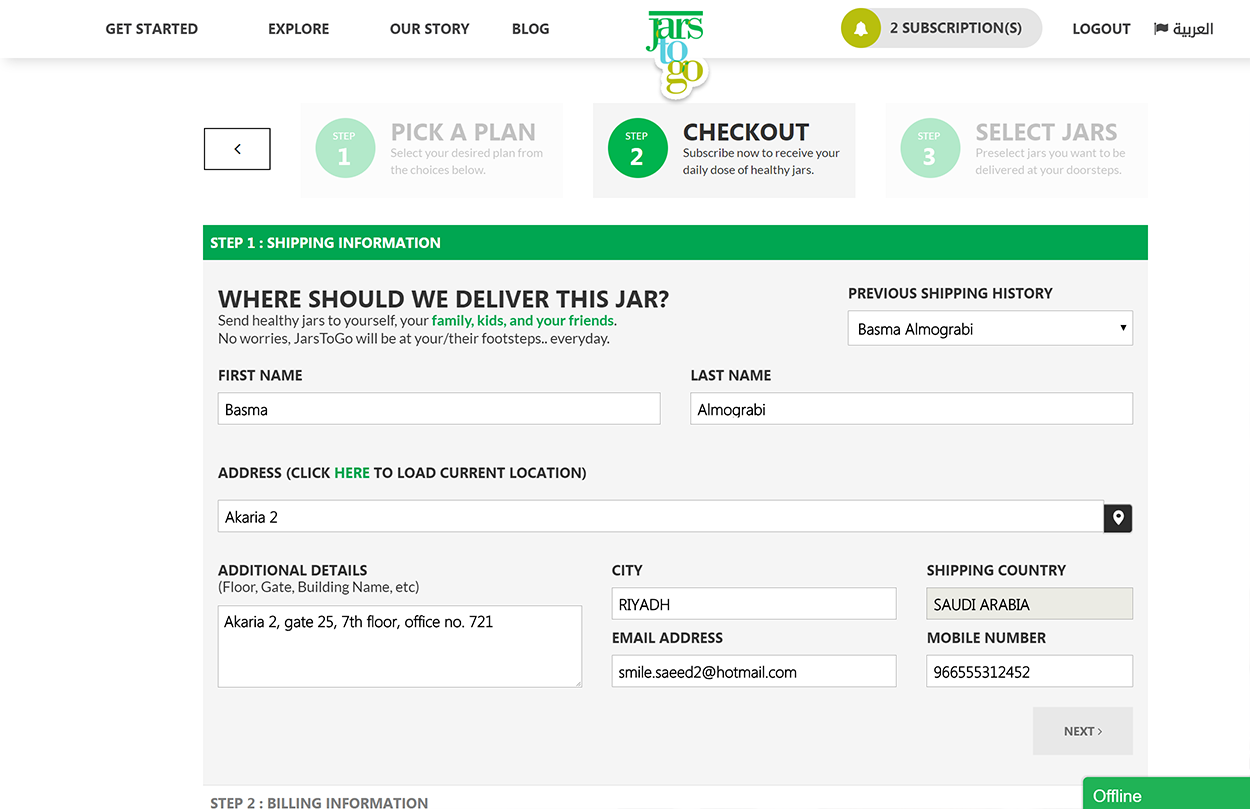Click the notification bell icon
The height and width of the screenshot is (809, 1250).
pos(861,29)
